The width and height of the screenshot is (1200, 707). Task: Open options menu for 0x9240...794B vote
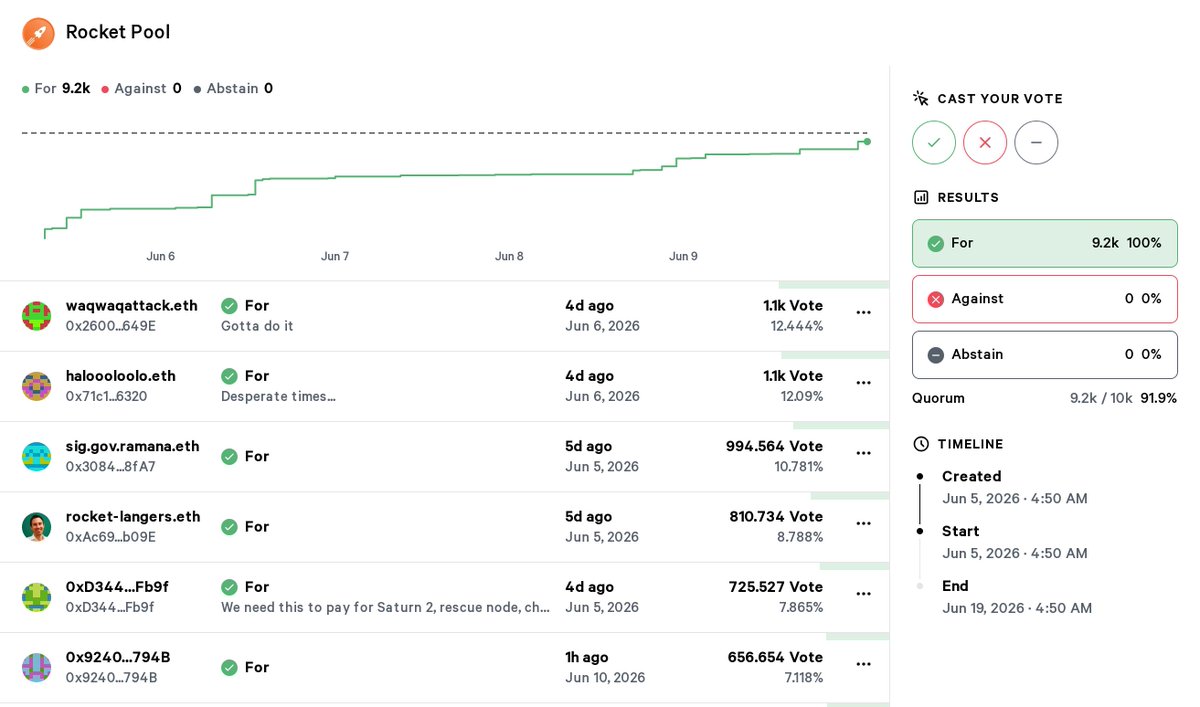tap(864, 664)
